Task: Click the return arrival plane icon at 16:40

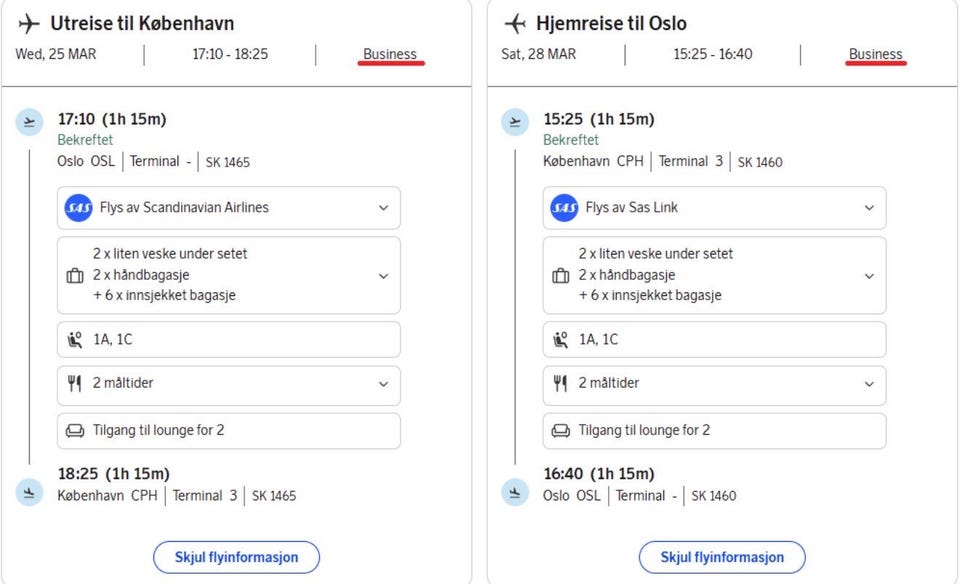Action: pyautogui.click(x=515, y=491)
